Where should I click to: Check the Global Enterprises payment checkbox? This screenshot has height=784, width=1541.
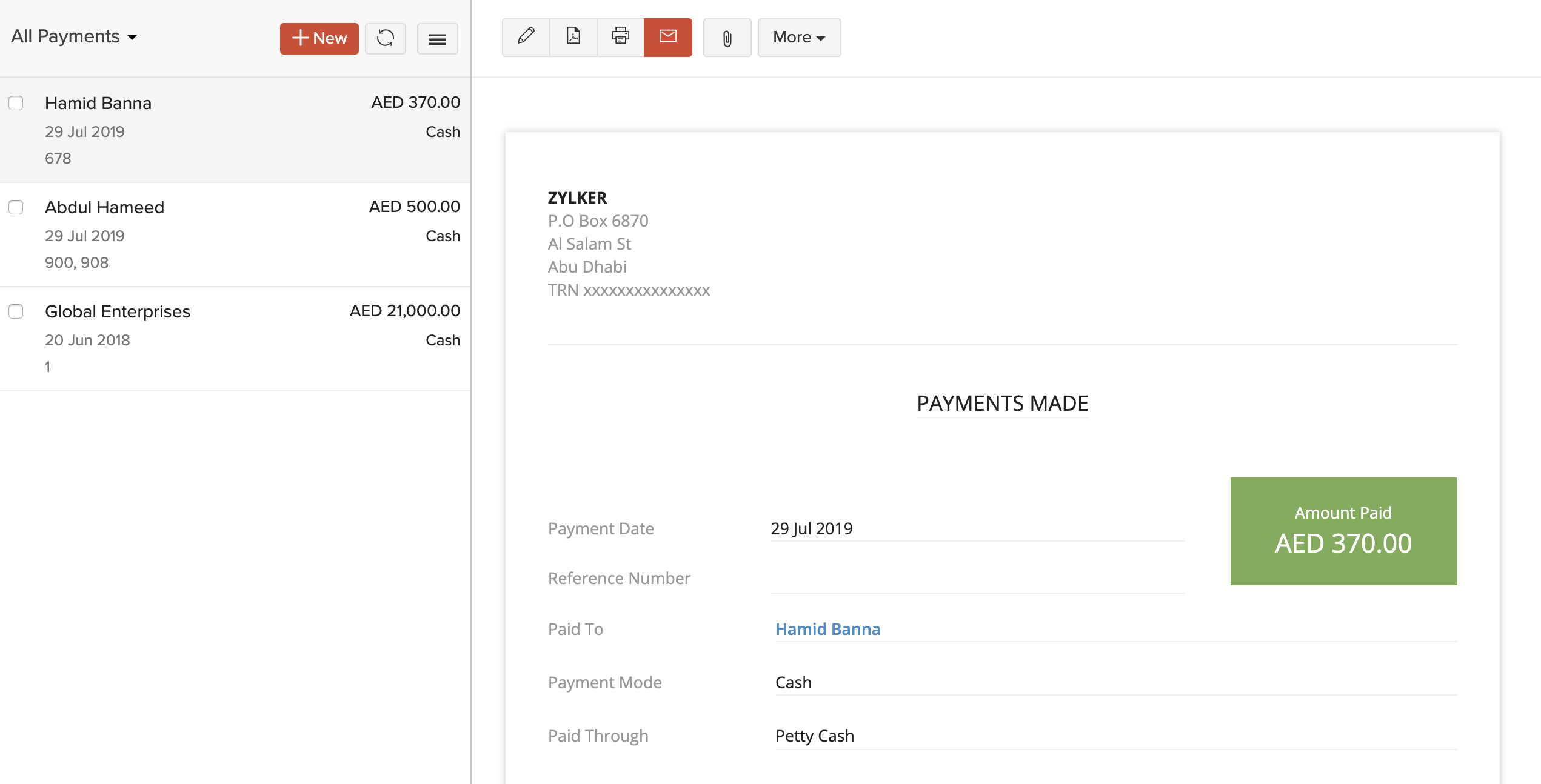[16, 311]
